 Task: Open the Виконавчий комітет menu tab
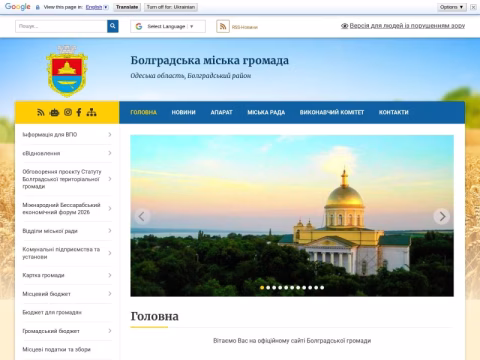(x=332, y=112)
